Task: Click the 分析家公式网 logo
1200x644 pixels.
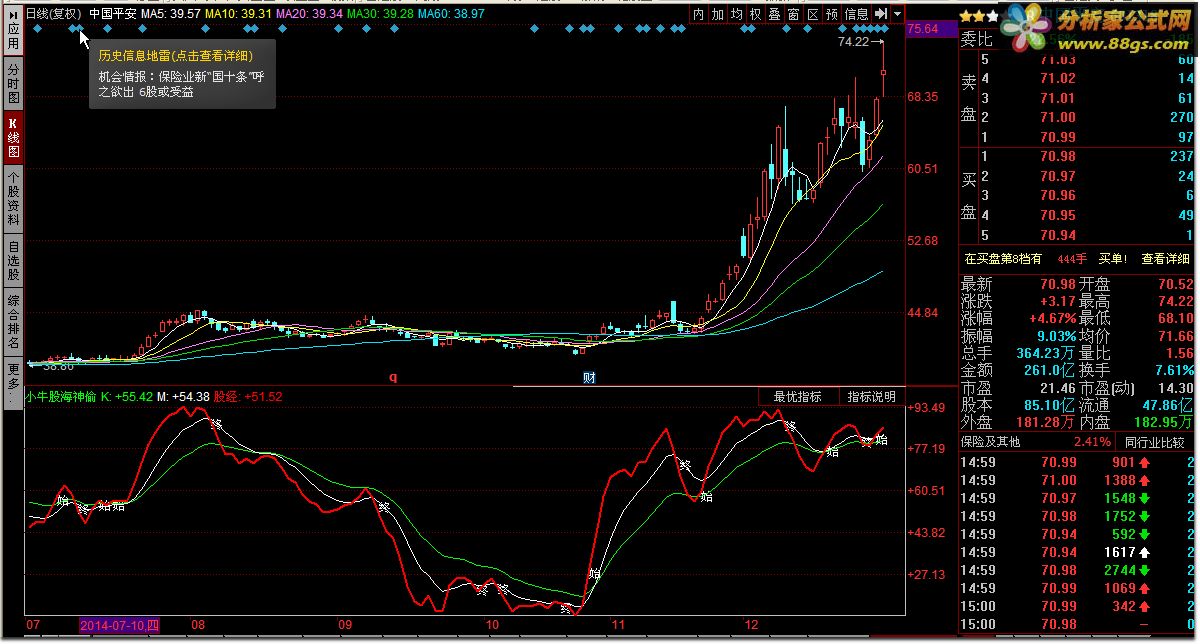Action: click(1095, 28)
